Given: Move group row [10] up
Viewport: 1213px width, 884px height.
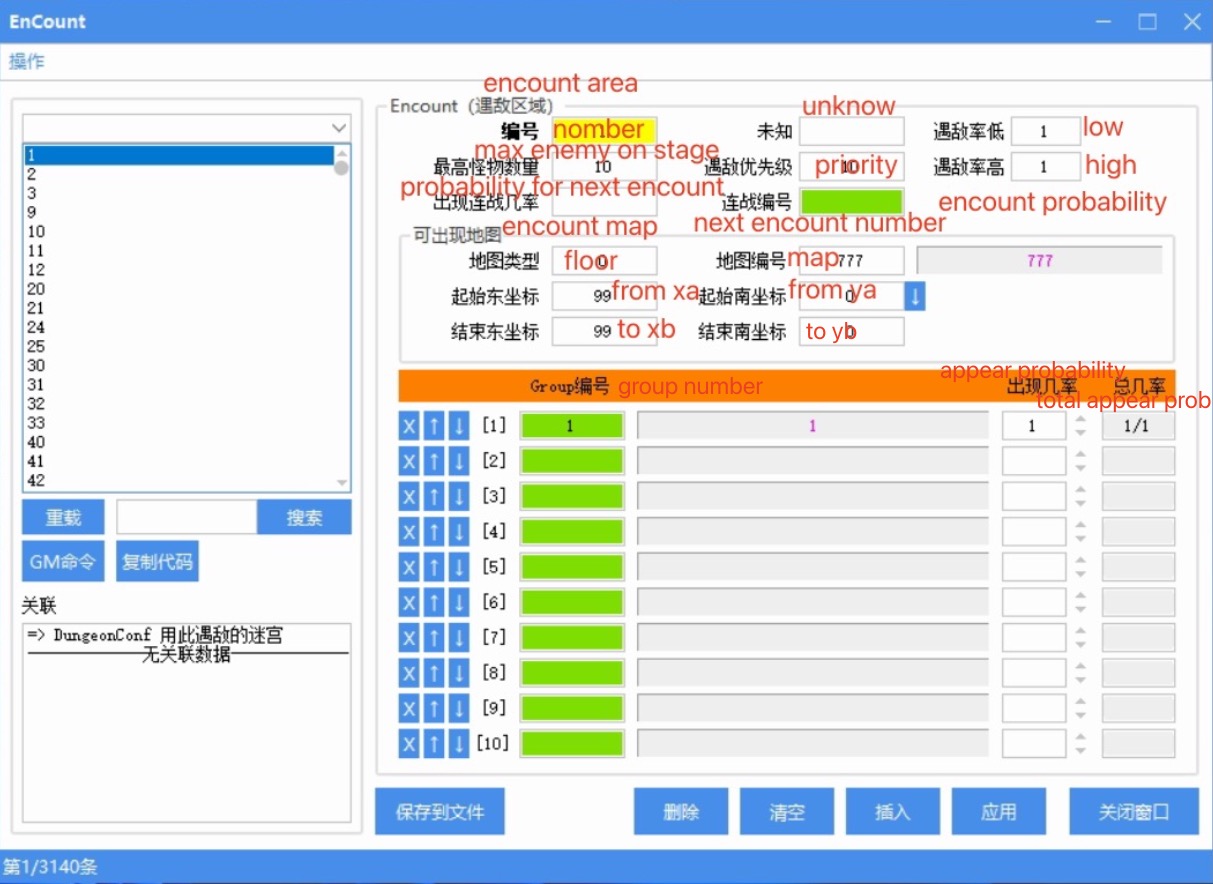Looking at the screenshot, I should point(434,744).
